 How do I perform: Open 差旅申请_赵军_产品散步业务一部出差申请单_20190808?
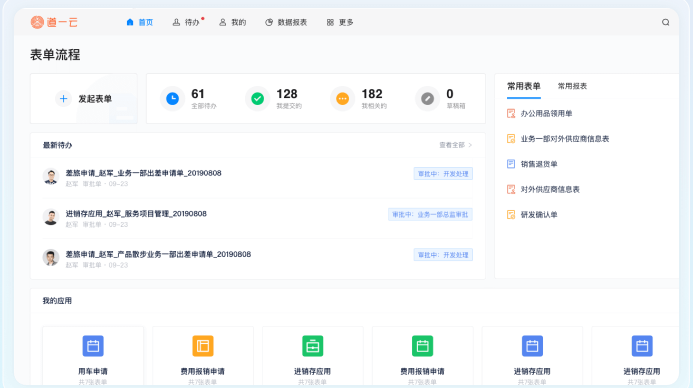pos(158,254)
